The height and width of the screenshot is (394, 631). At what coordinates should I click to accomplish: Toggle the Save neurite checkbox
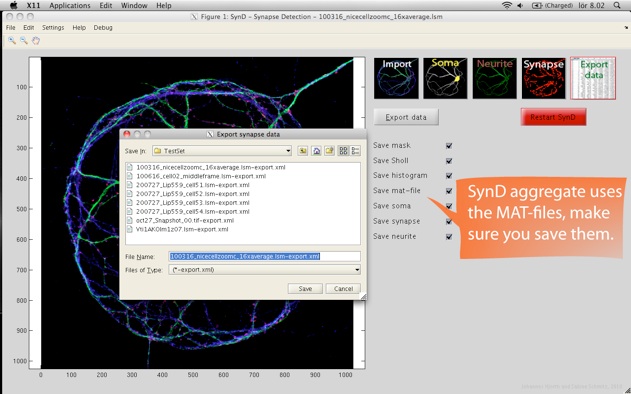pos(449,237)
